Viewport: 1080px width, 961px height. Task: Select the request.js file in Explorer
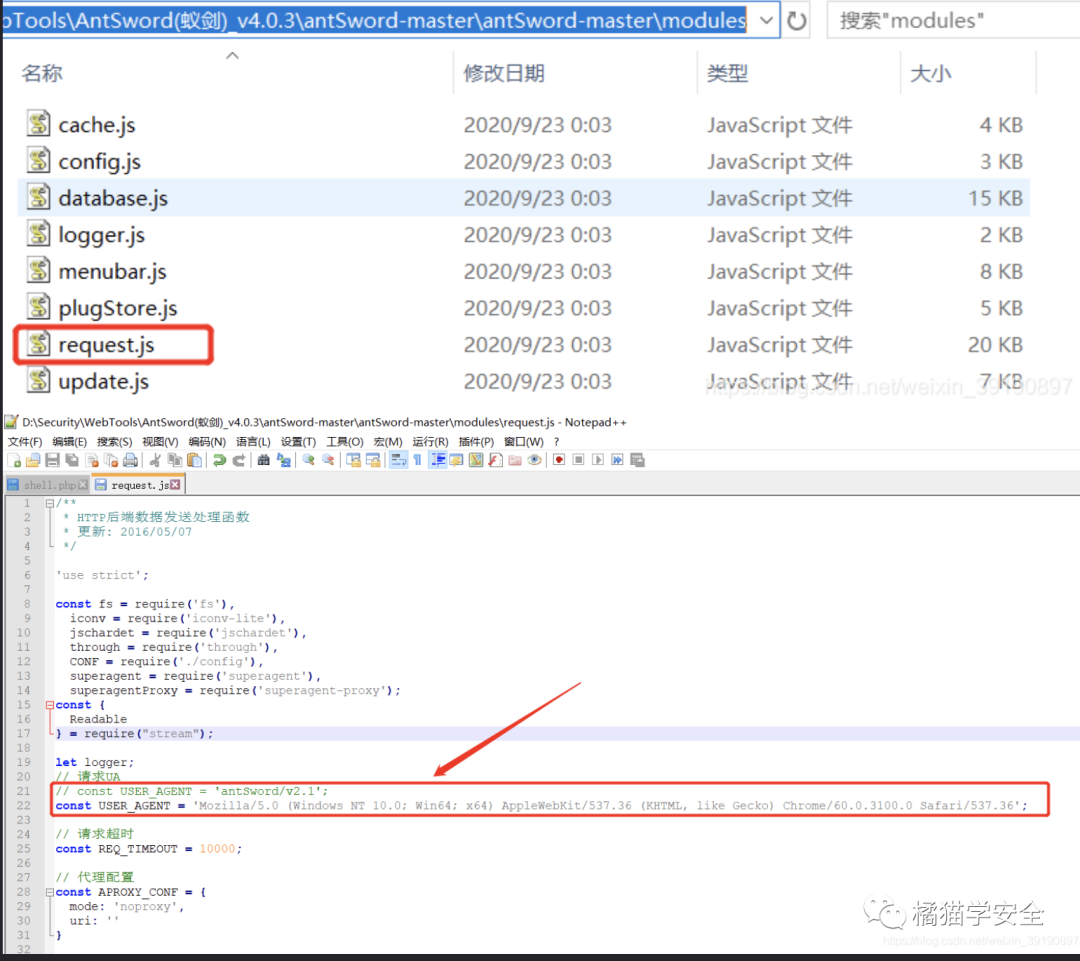523,344
